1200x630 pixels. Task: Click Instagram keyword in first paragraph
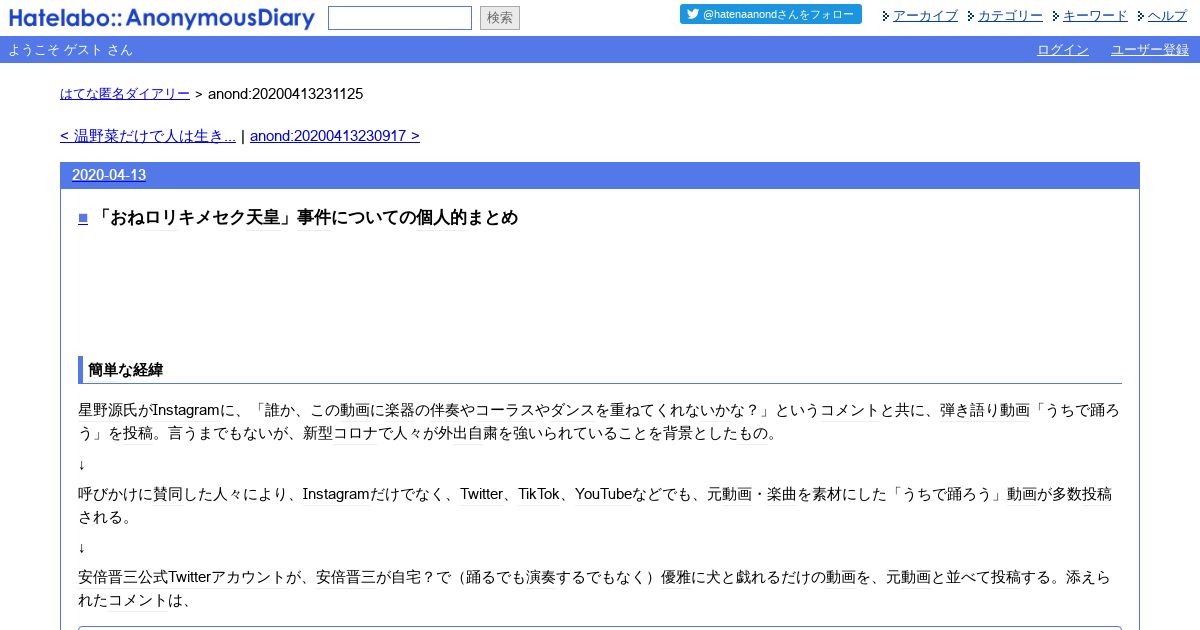pyautogui.click(x=186, y=411)
